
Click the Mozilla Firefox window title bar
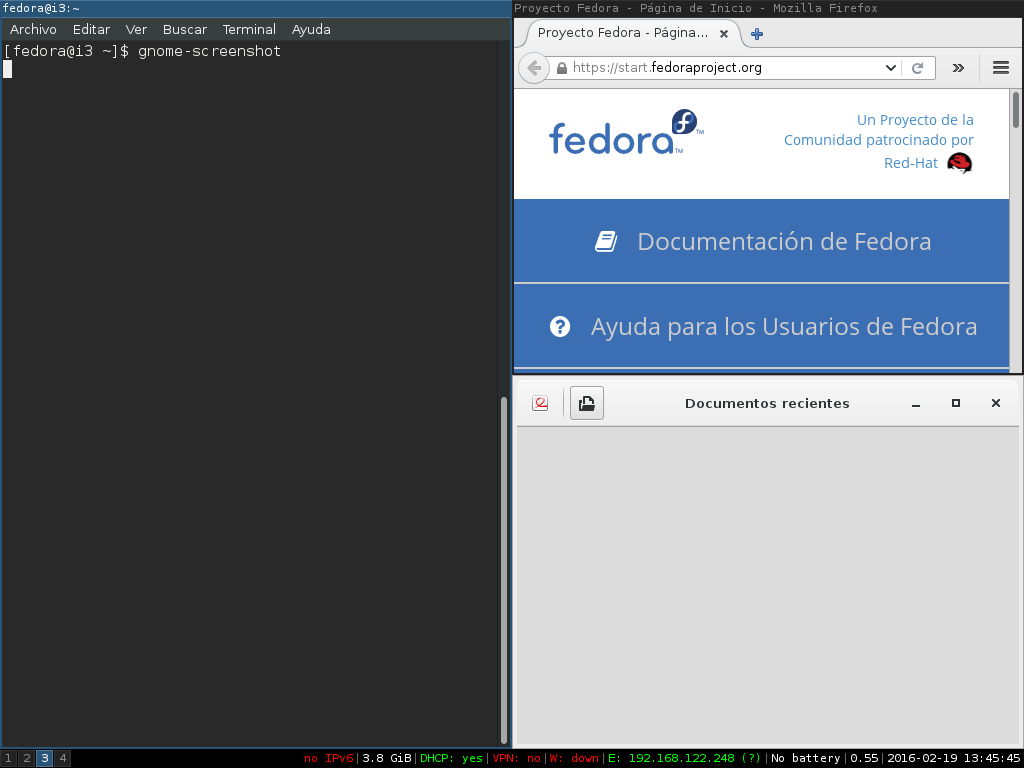coord(768,8)
